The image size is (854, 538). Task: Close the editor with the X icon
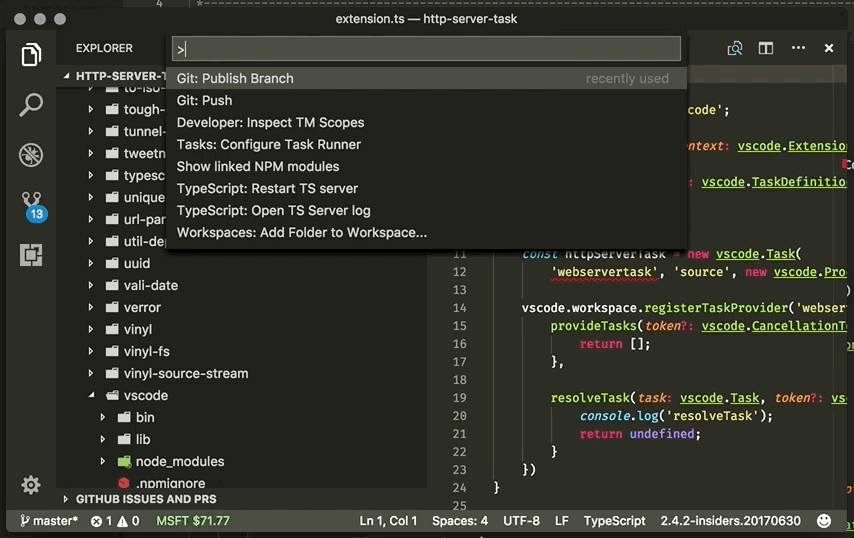[x=828, y=48]
